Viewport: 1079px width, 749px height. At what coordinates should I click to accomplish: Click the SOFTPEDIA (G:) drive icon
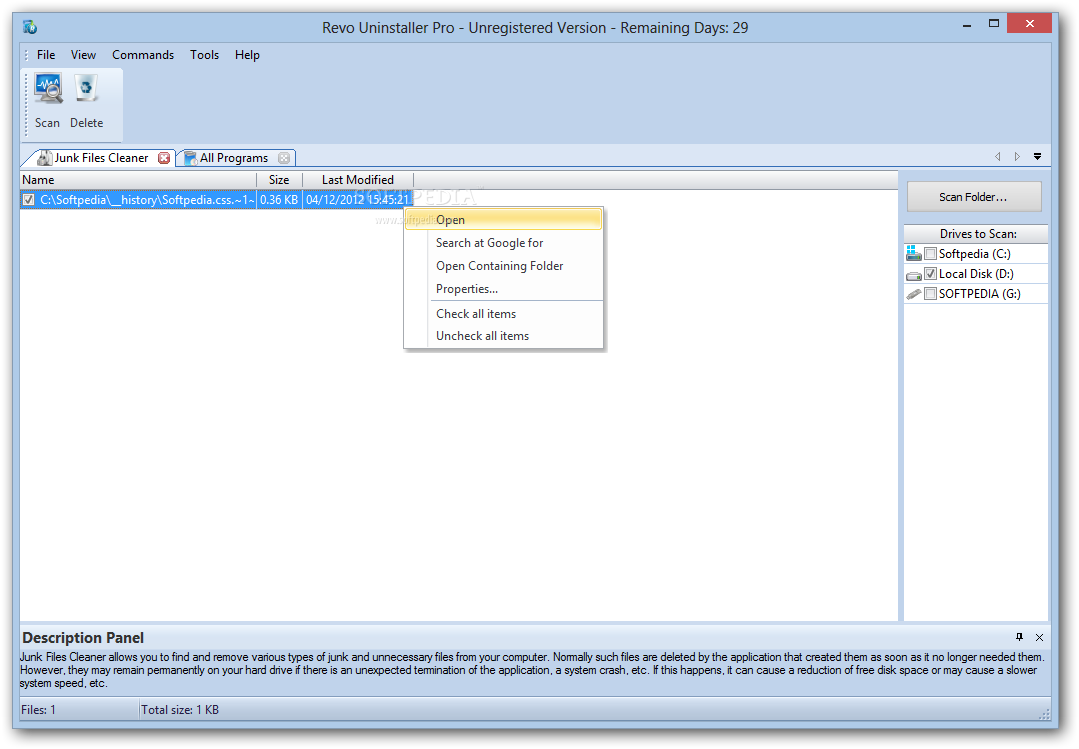[x=913, y=294]
